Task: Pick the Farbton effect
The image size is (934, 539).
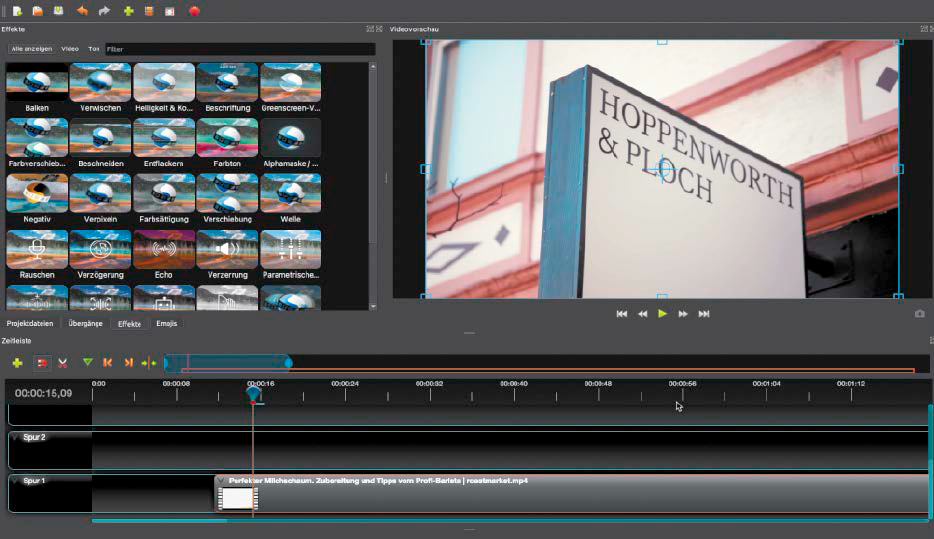Action: click(x=228, y=143)
